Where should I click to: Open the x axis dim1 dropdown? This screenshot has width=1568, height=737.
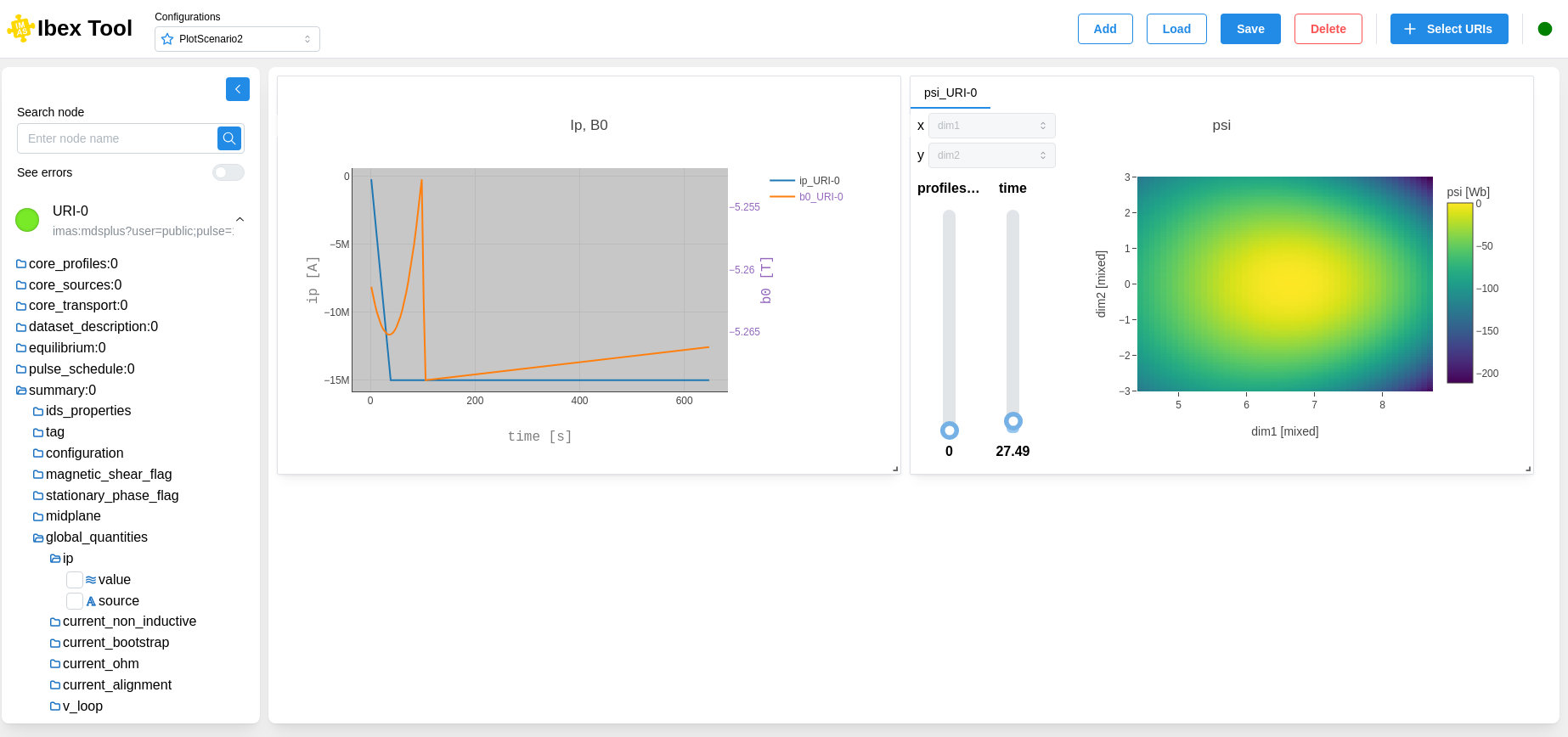[991, 126]
